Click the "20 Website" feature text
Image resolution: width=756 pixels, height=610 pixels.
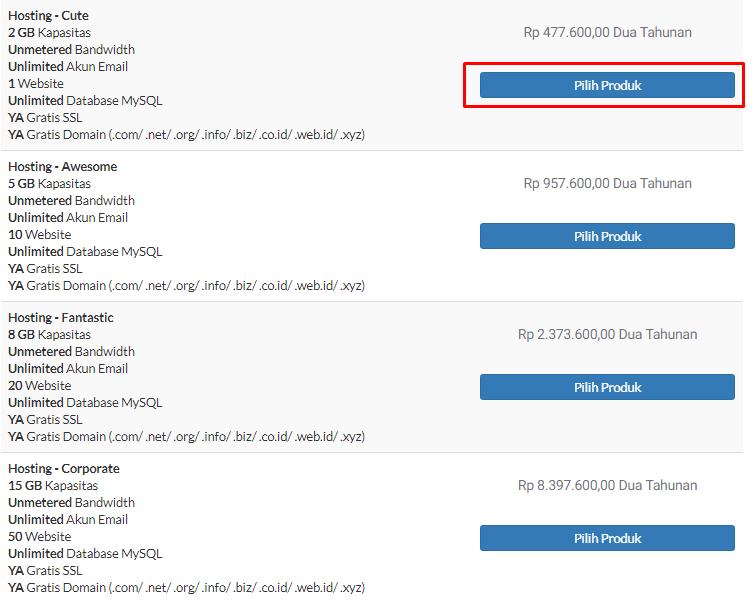[x=40, y=386]
